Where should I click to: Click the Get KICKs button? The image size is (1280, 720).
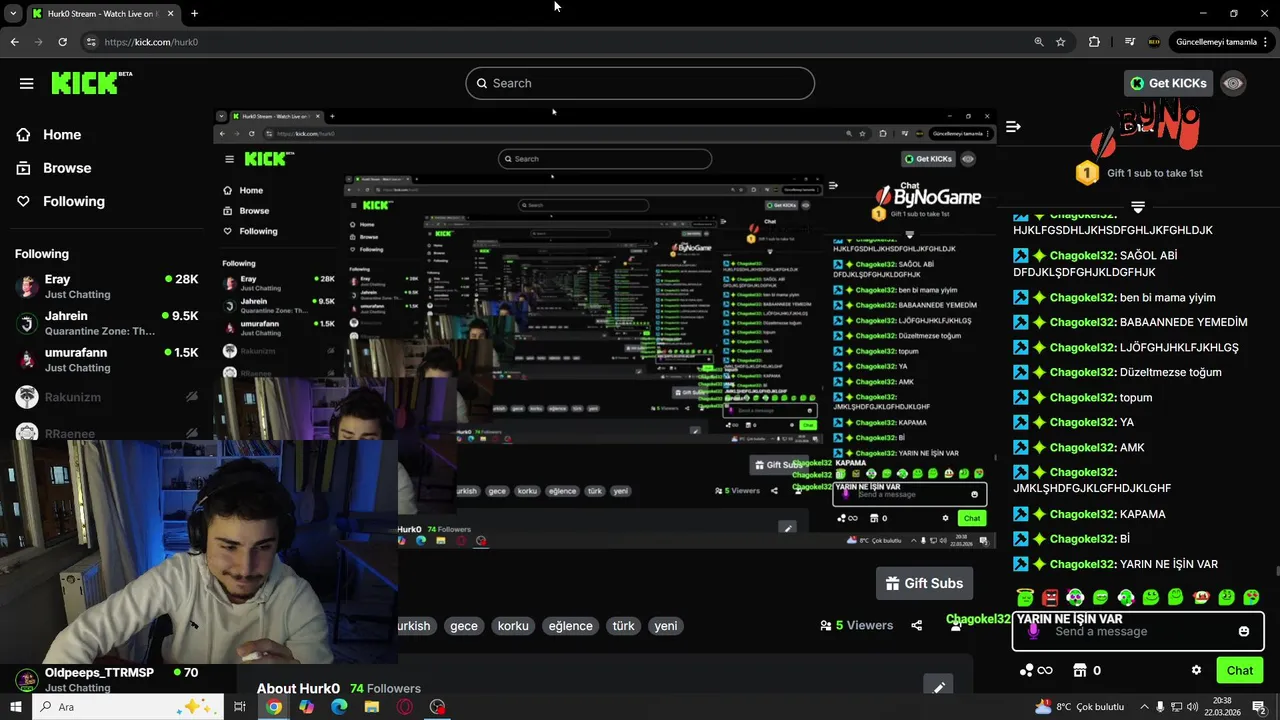click(x=1169, y=83)
